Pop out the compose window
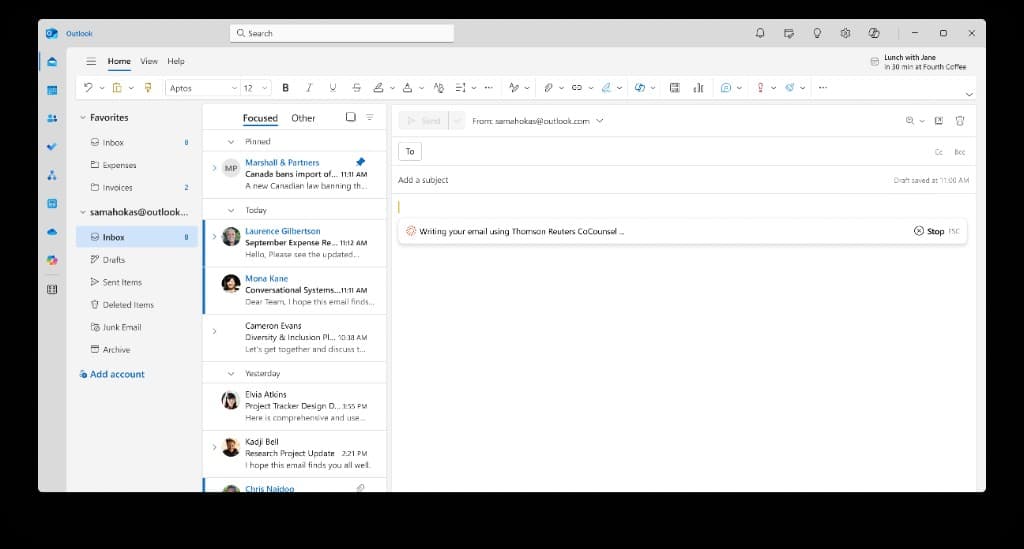The image size is (1024, 549). pos(938,121)
